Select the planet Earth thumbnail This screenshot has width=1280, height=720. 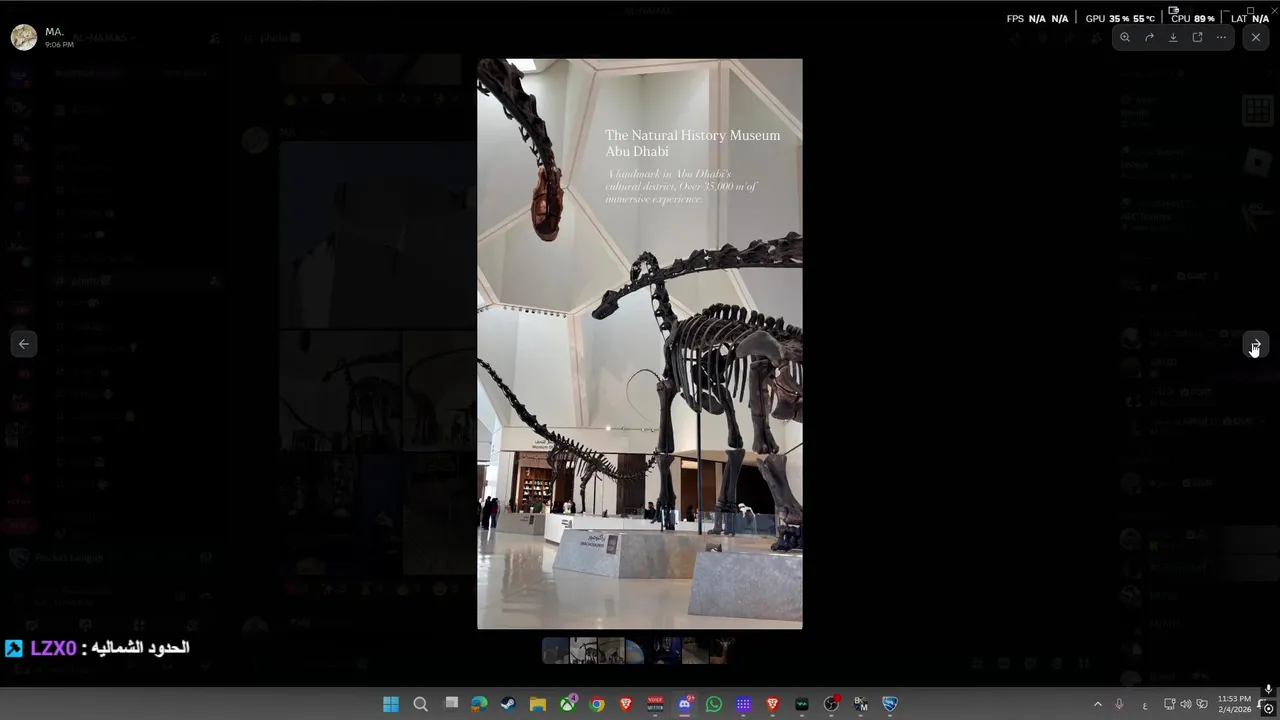639,651
